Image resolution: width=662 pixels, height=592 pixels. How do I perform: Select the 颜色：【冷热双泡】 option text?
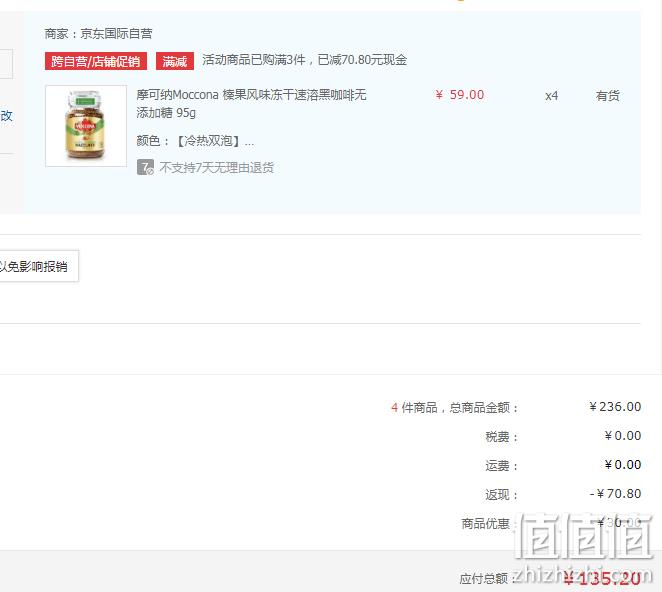coord(195,141)
